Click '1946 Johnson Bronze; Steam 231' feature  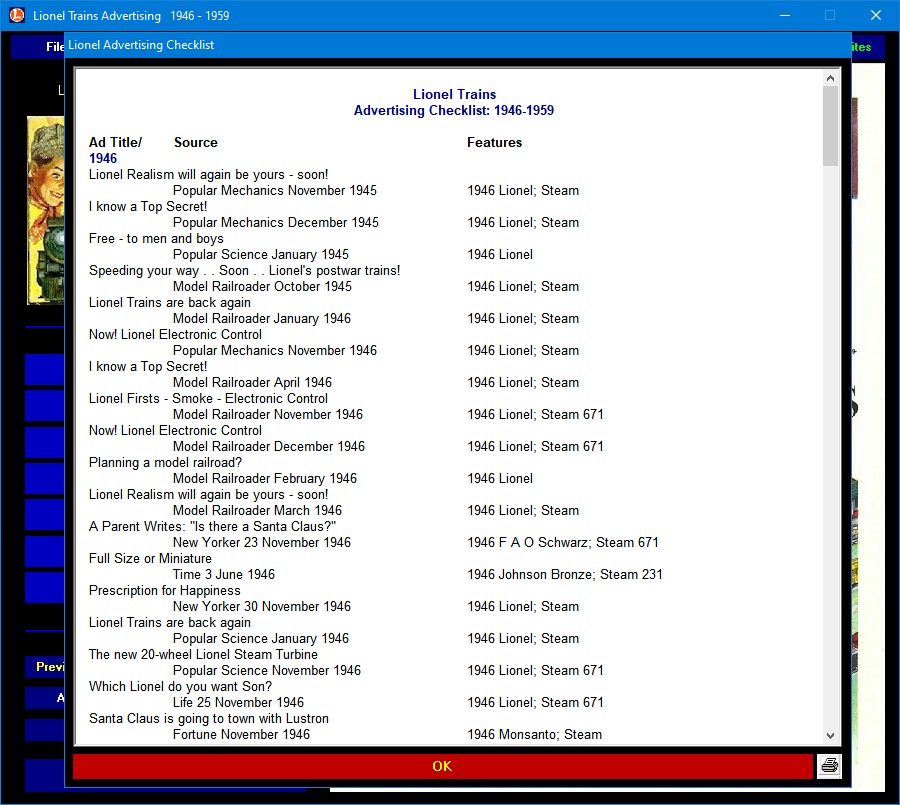[x=565, y=575]
